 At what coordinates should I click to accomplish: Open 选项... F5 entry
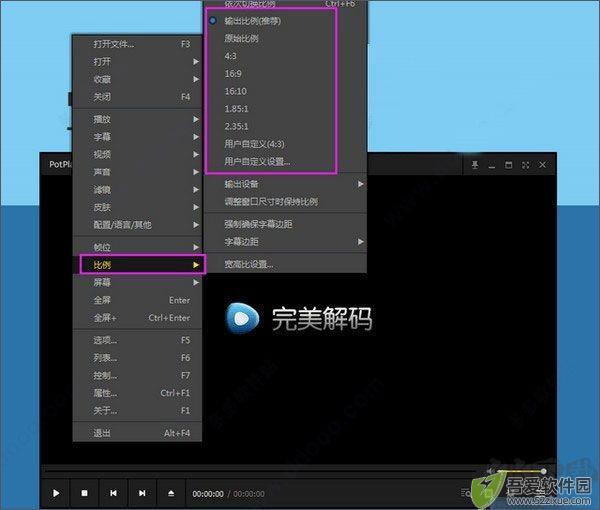[x=137, y=340]
